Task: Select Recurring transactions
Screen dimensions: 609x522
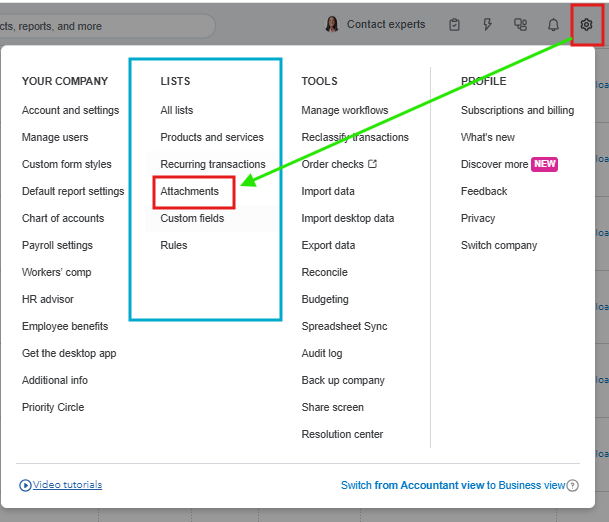Action: pos(213,164)
